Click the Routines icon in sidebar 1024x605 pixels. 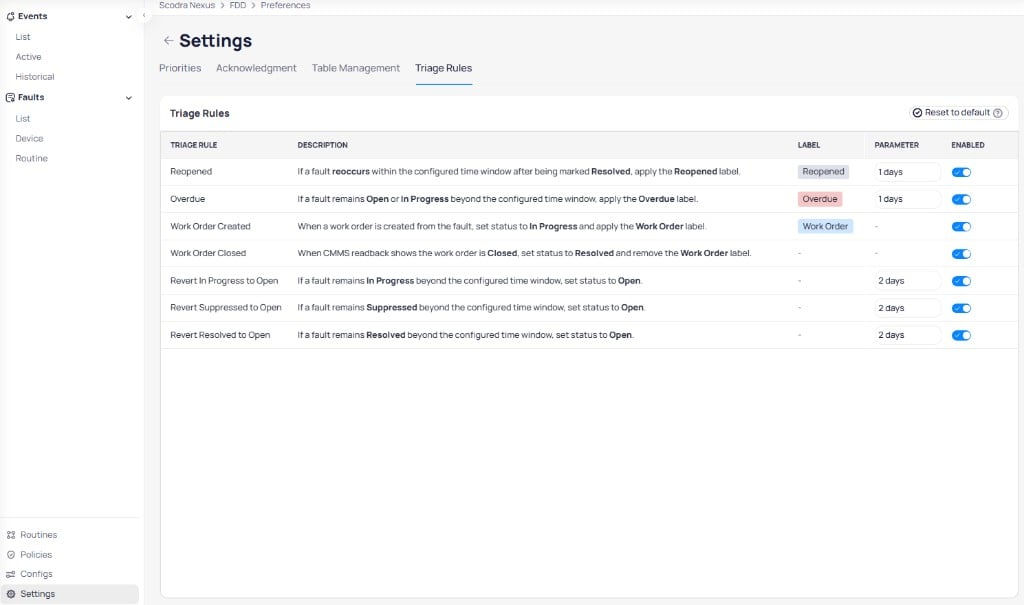tap(10, 534)
